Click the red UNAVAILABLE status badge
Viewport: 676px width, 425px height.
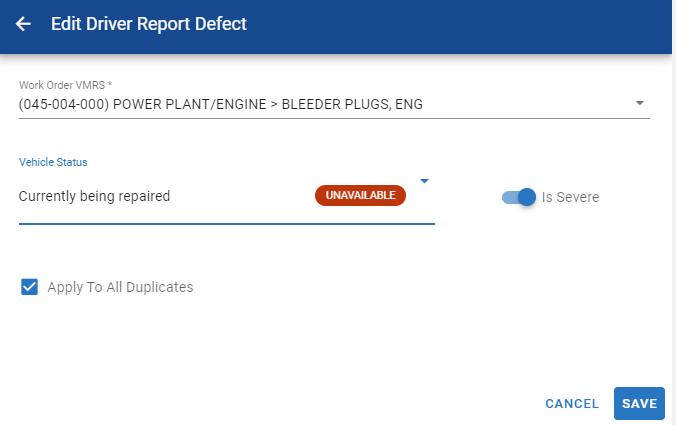[360, 195]
